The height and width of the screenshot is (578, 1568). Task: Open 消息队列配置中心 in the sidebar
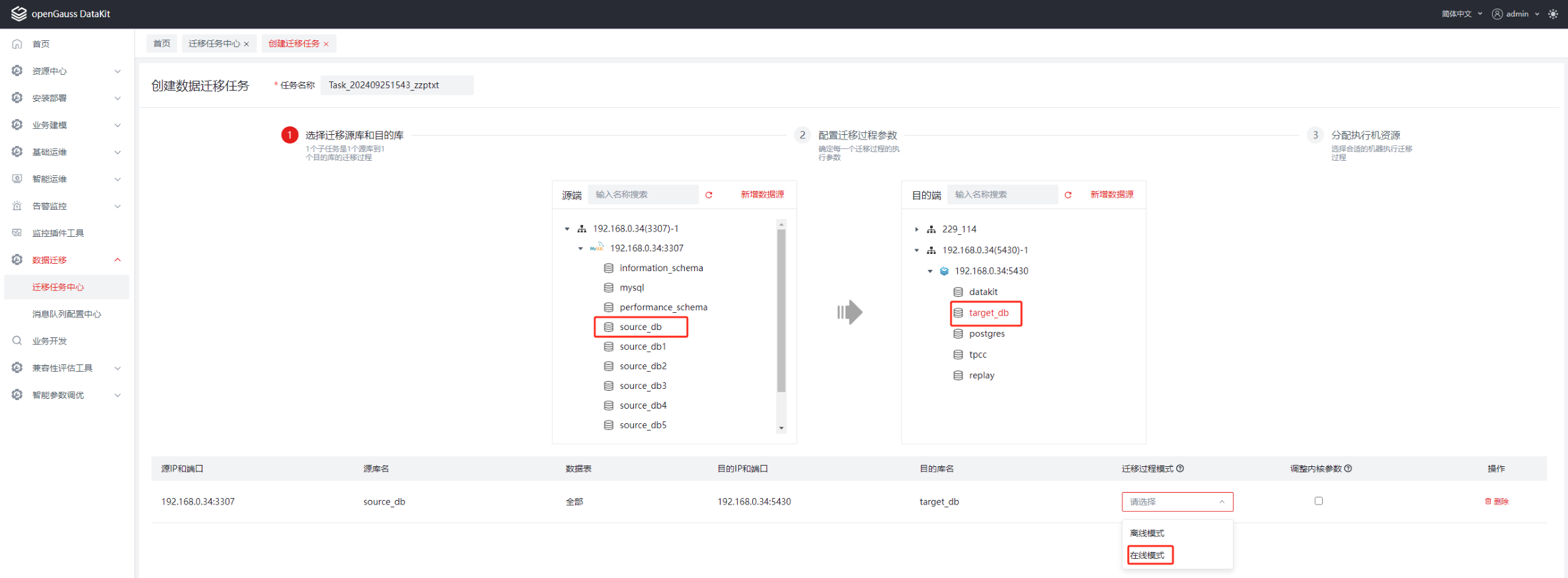click(x=67, y=314)
